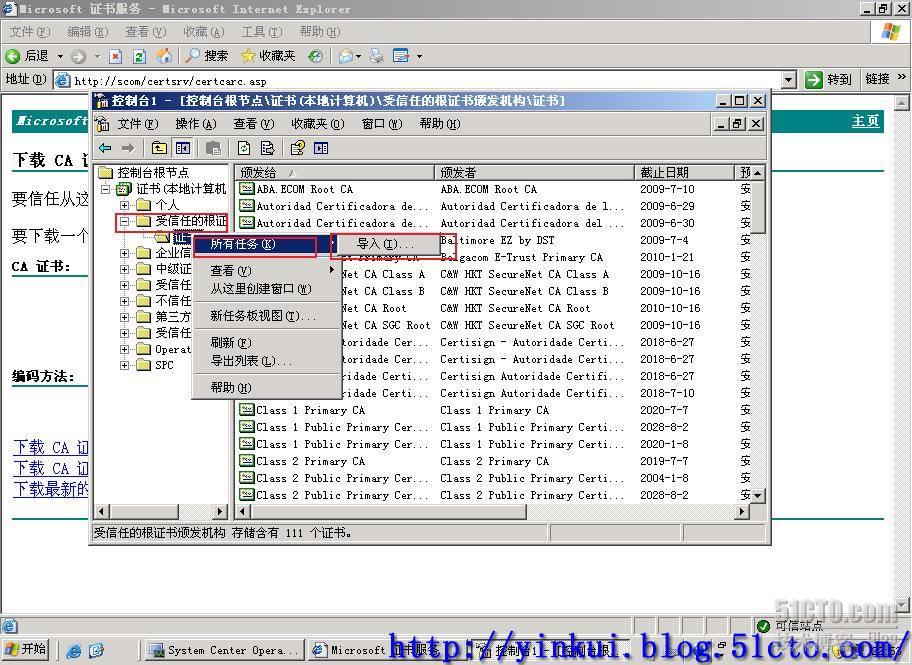Open the Back button history dropdown arrow
The width and height of the screenshot is (912, 665).
60,56
